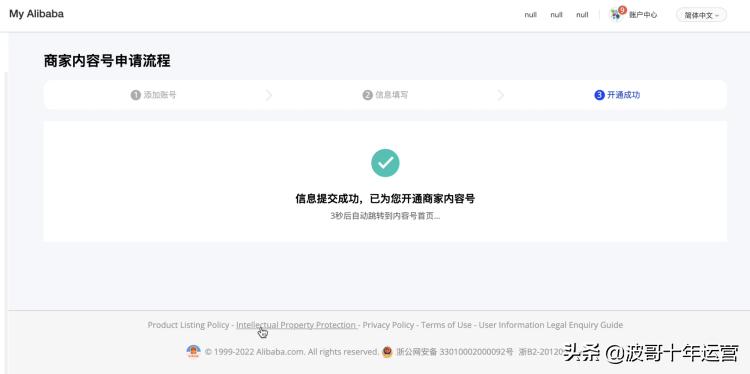Select step 1 添加账号
Image resolution: width=750 pixels, height=374 pixels.
click(x=154, y=95)
